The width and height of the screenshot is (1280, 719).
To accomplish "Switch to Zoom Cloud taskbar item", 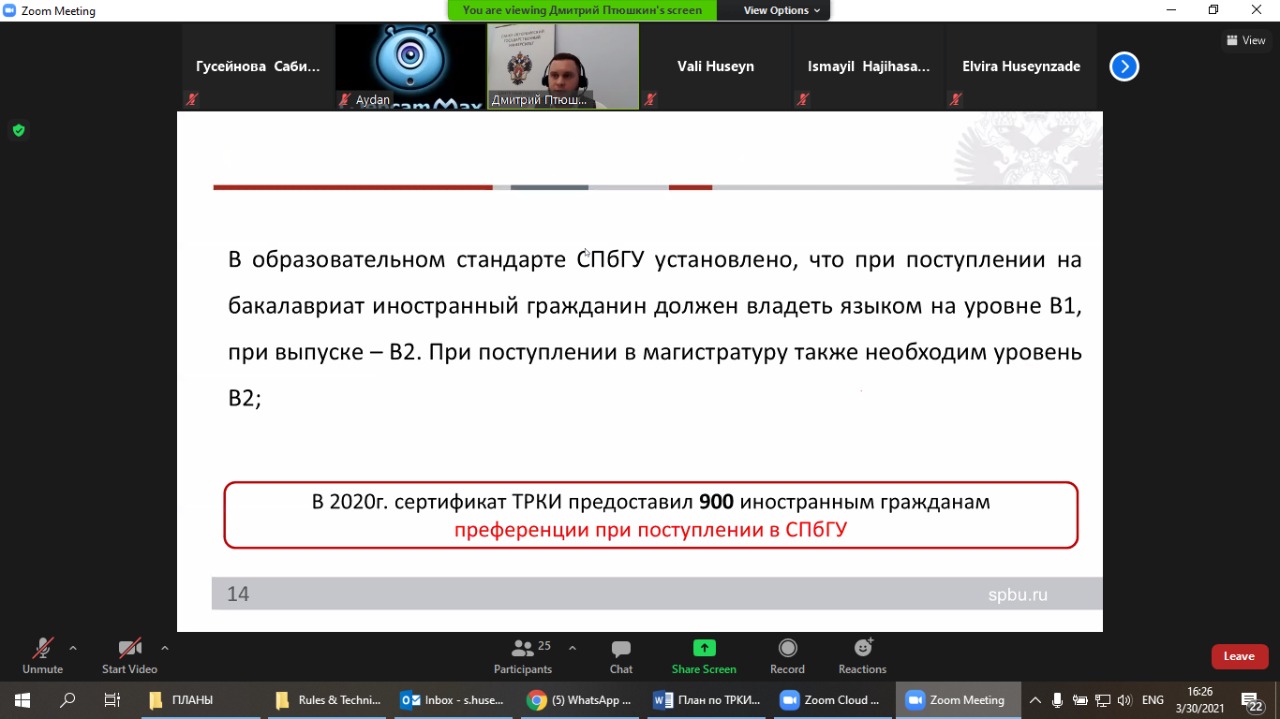I will pos(833,700).
